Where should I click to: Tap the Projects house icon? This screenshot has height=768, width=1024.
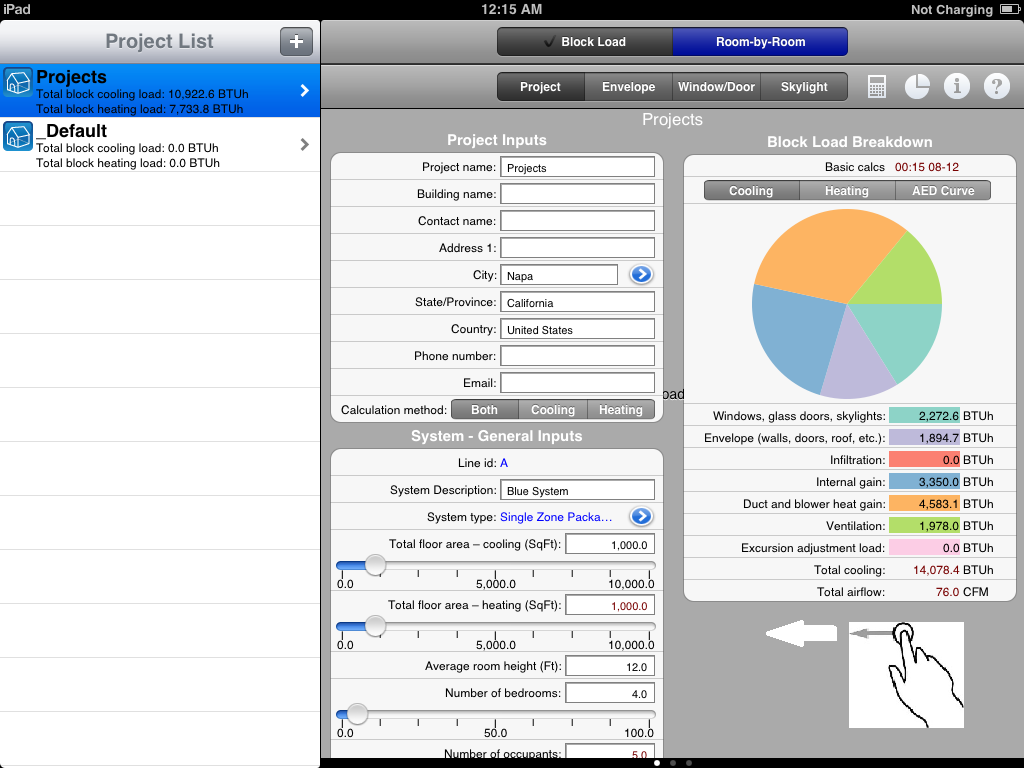tap(18, 83)
